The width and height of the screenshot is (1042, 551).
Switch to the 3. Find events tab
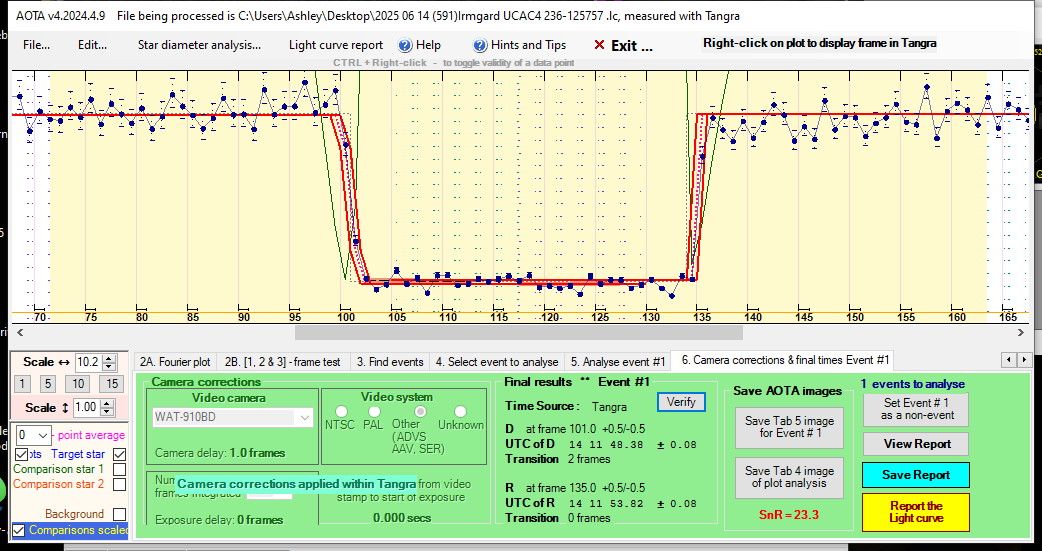coord(390,361)
